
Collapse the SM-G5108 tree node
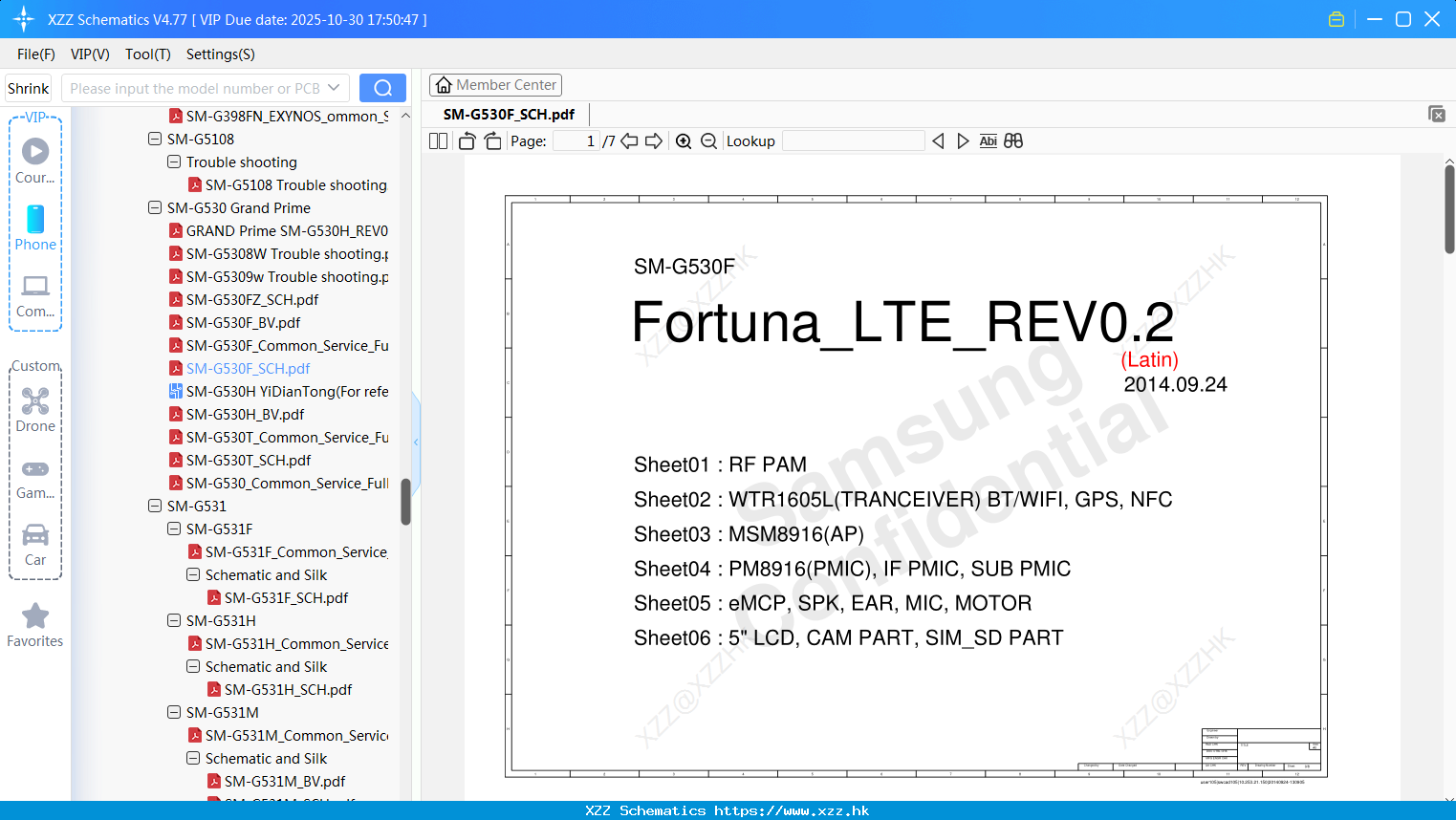(x=155, y=139)
